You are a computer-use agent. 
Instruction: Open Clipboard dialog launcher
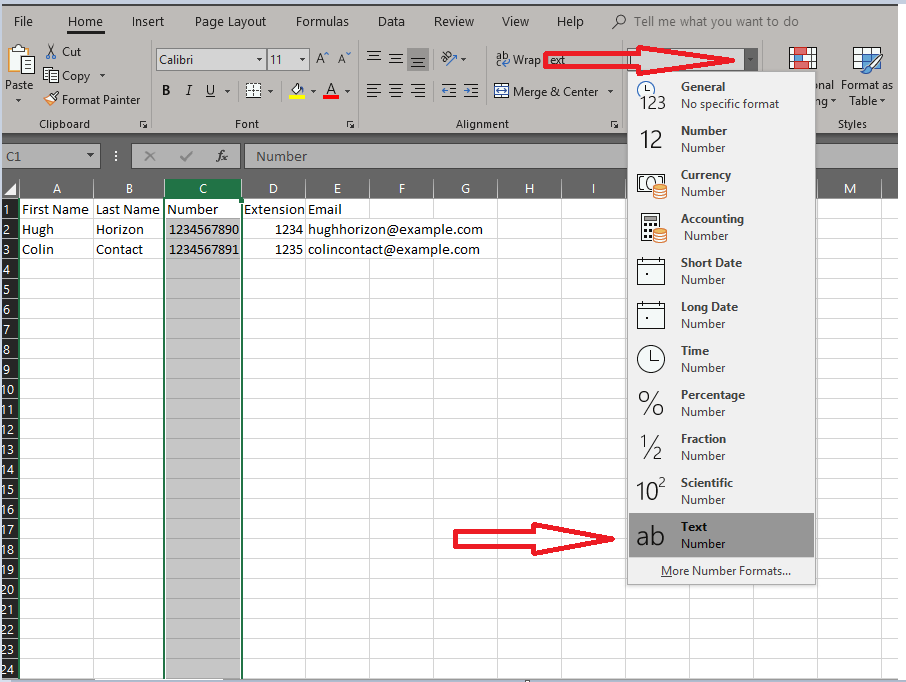pos(143,124)
